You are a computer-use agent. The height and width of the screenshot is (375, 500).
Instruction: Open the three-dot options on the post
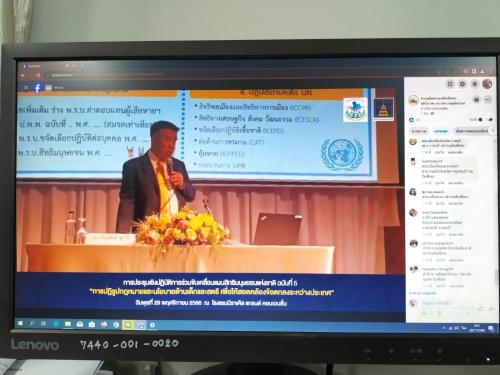point(488,100)
